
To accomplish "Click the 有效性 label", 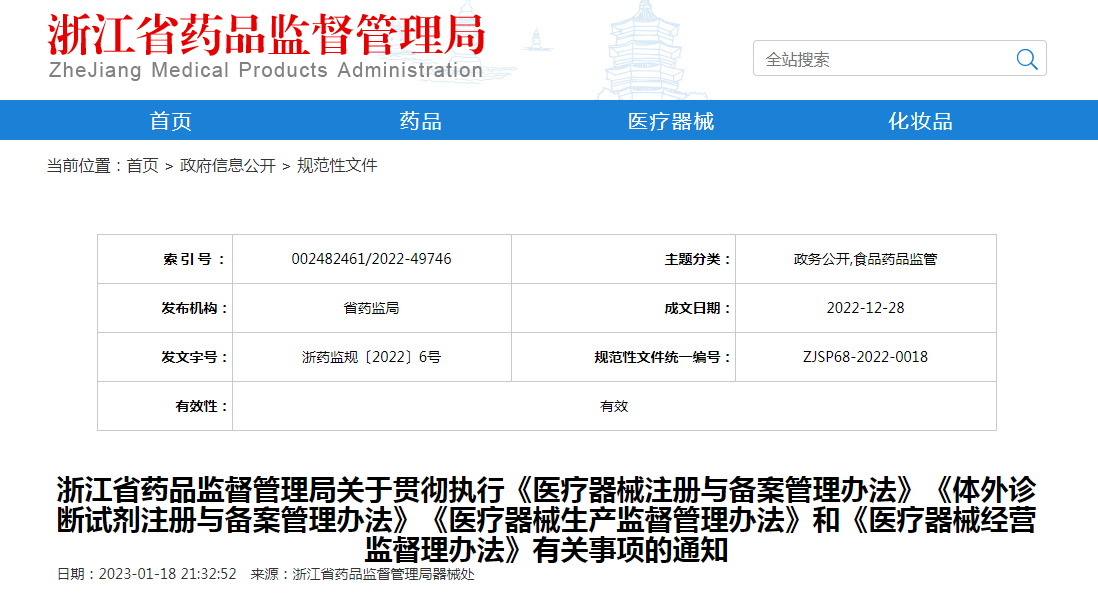I will pos(202,406).
